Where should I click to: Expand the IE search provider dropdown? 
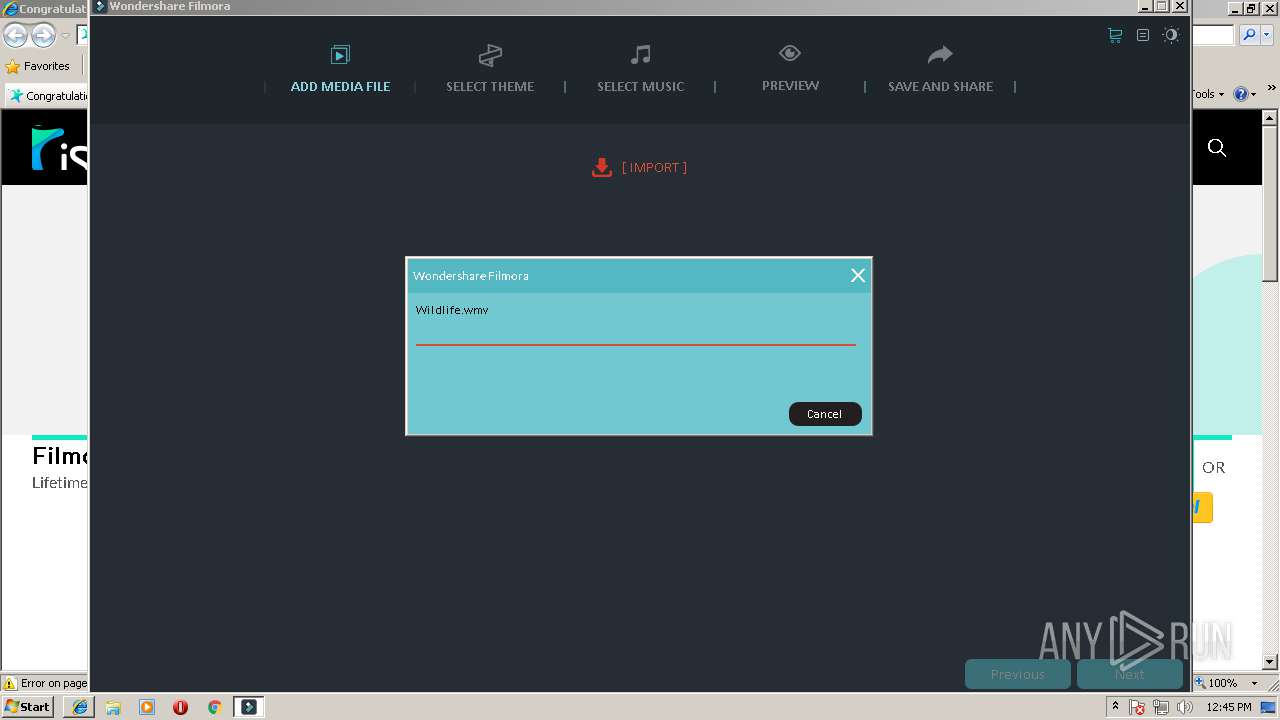(x=1265, y=35)
